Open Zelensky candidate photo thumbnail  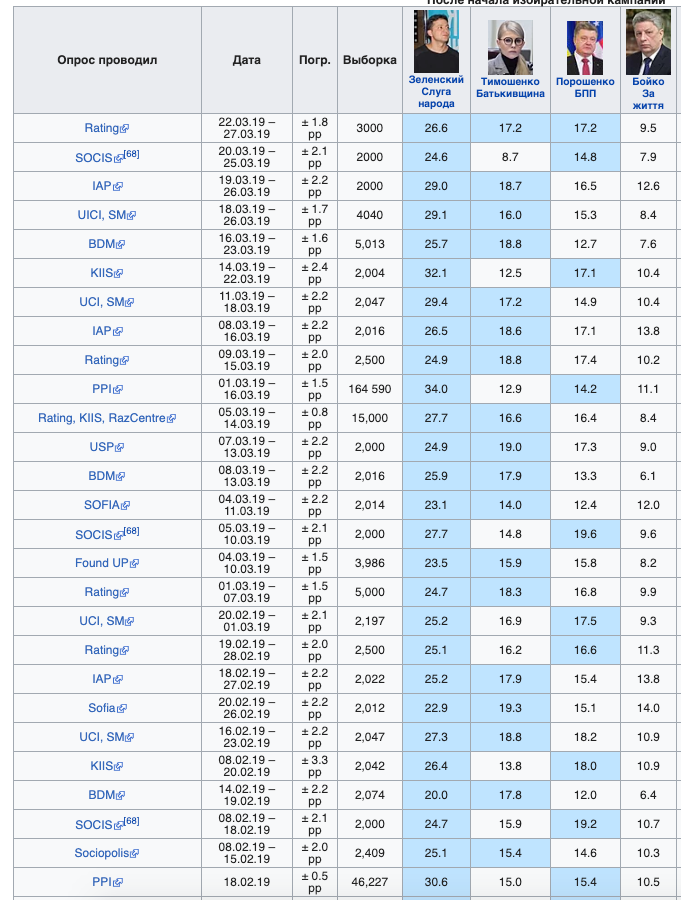(436, 41)
